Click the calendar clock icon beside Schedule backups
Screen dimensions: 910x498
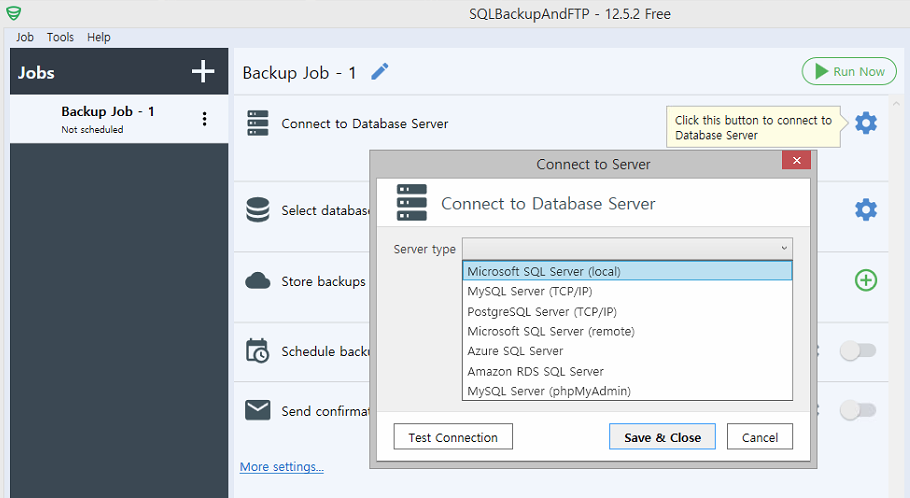258,351
